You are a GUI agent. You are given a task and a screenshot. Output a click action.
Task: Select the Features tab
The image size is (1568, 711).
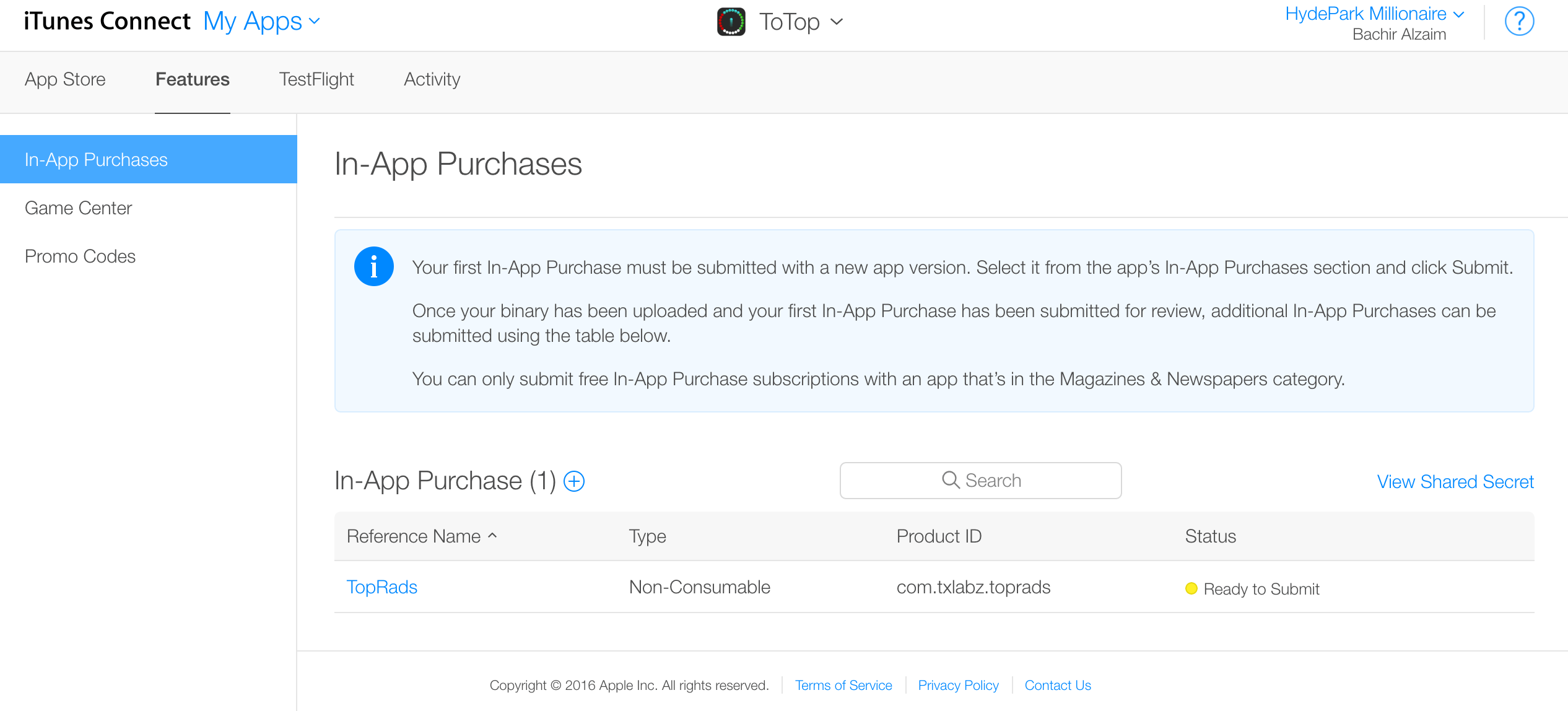click(x=193, y=79)
